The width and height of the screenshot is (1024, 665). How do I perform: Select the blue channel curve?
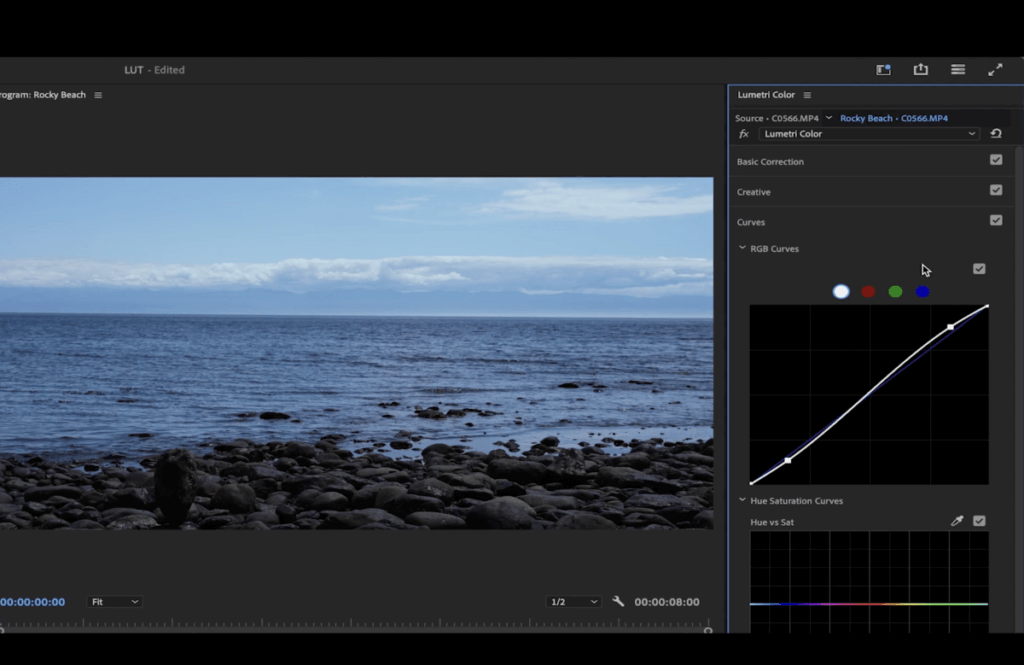point(922,291)
